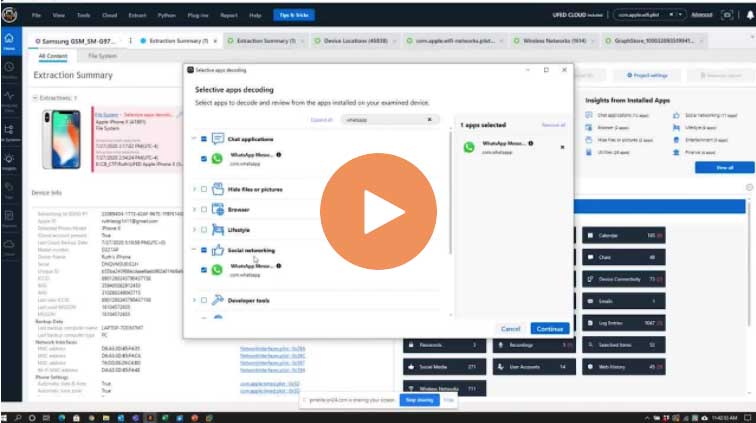The image size is (756, 423).
Task: Click the Chat applications category icon
Action: (x=218, y=139)
